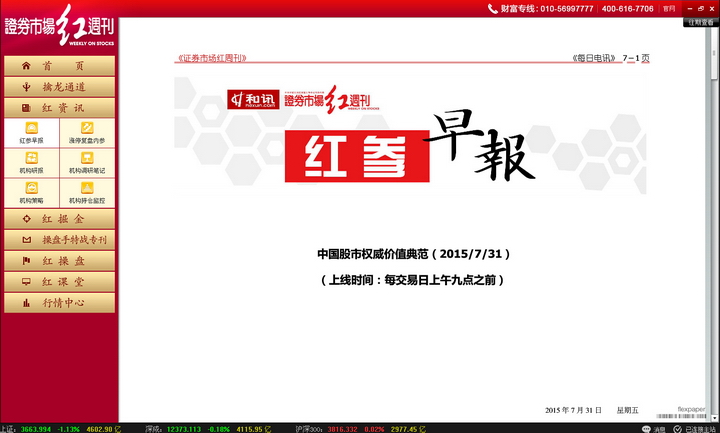Screen dimensions: 720x433
Task: Click the phone handset icon by 财富专线
Action: 493,9
